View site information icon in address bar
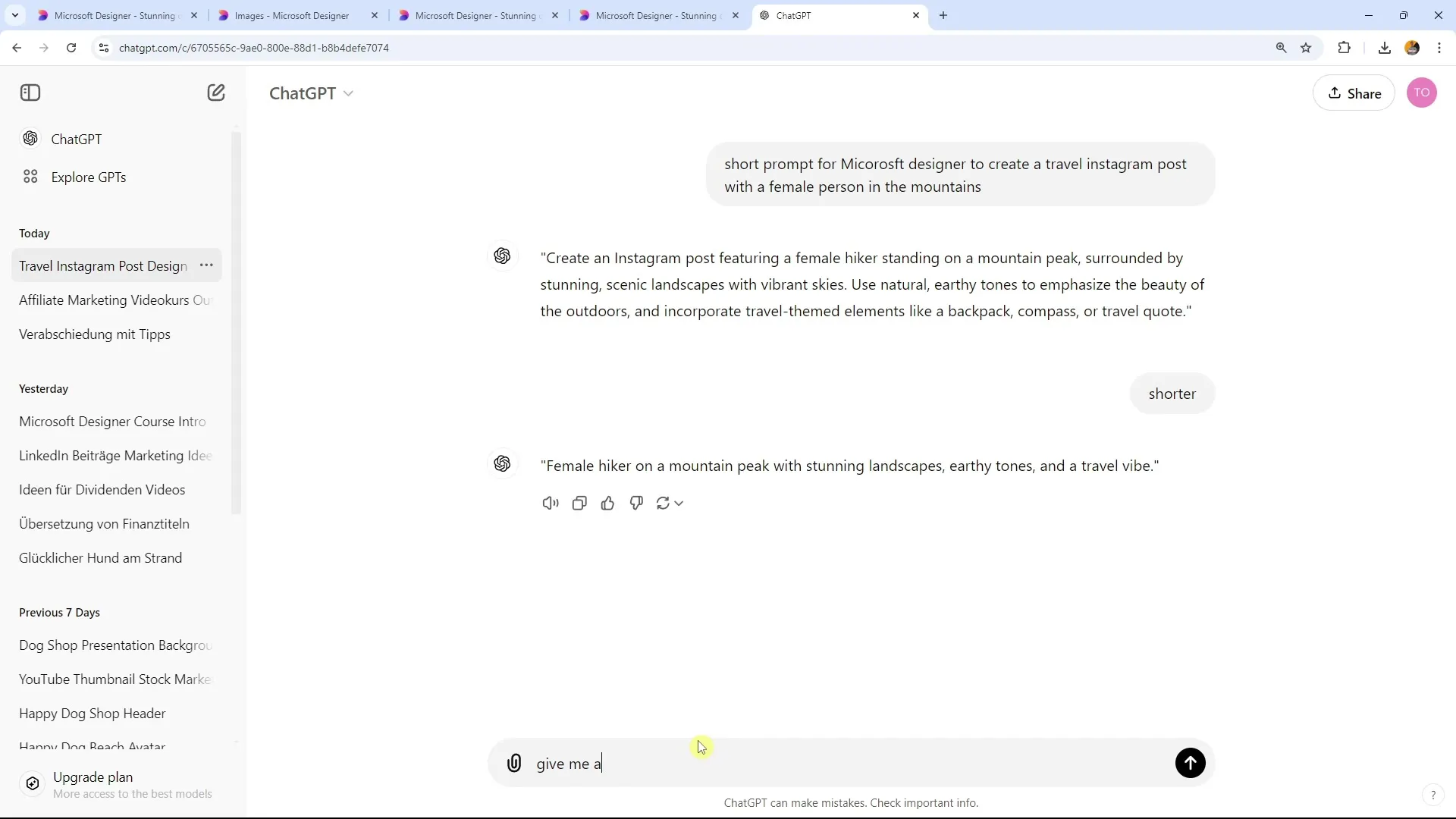This screenshot has width=1456, height=819. [x=104, y=48]
